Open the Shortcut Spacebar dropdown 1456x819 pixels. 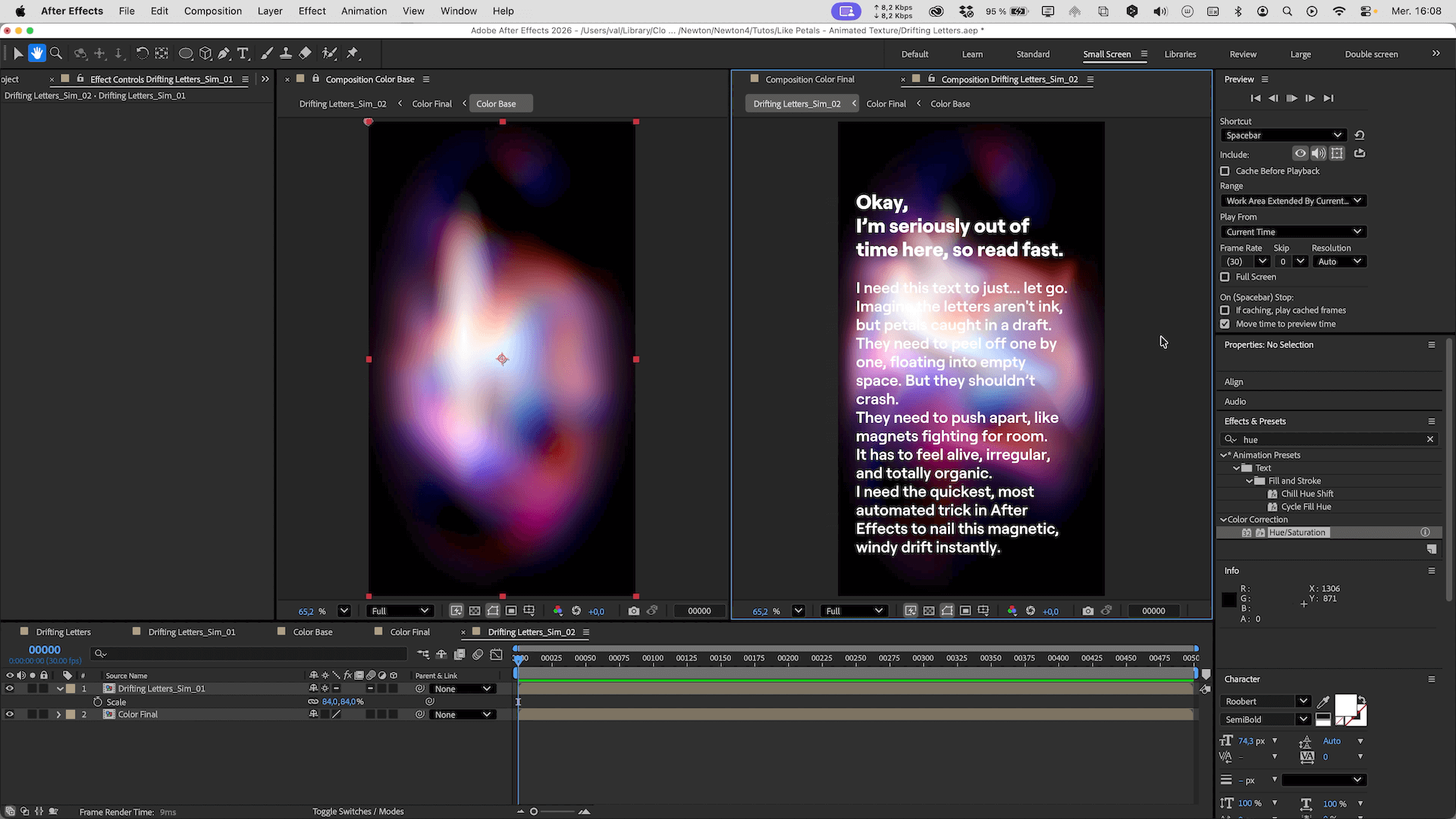1283,136
